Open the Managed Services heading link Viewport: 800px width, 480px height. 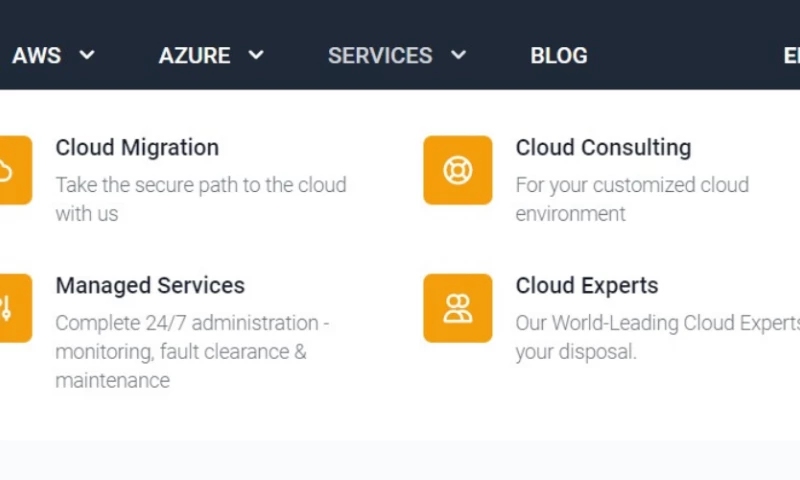150,285
